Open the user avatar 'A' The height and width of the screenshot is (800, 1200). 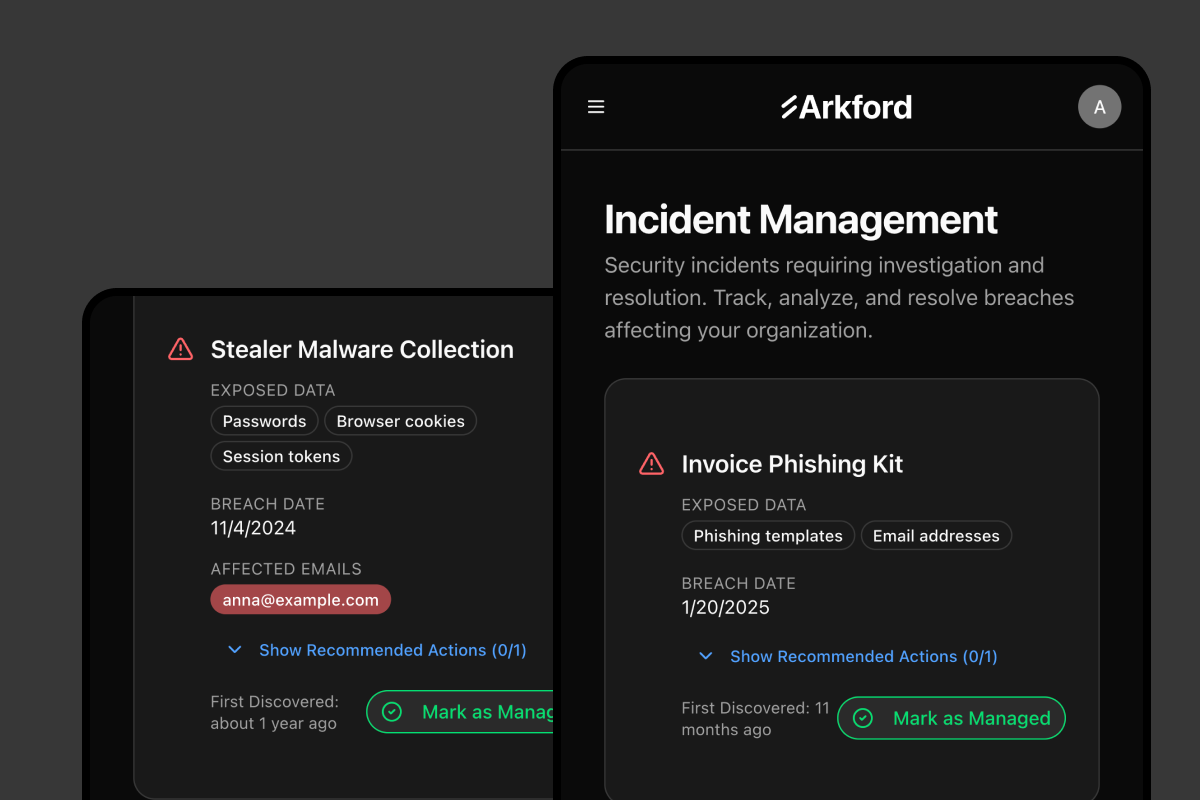point(1099,107)
